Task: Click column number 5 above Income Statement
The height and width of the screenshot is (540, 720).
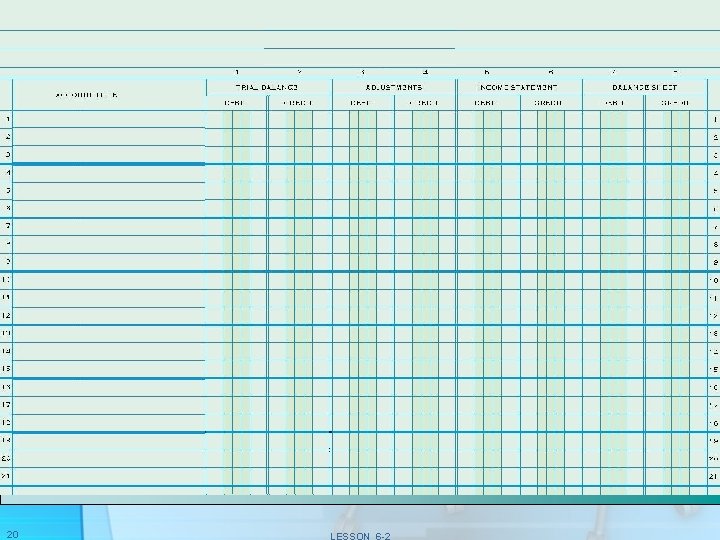Action: pos(487,72)
